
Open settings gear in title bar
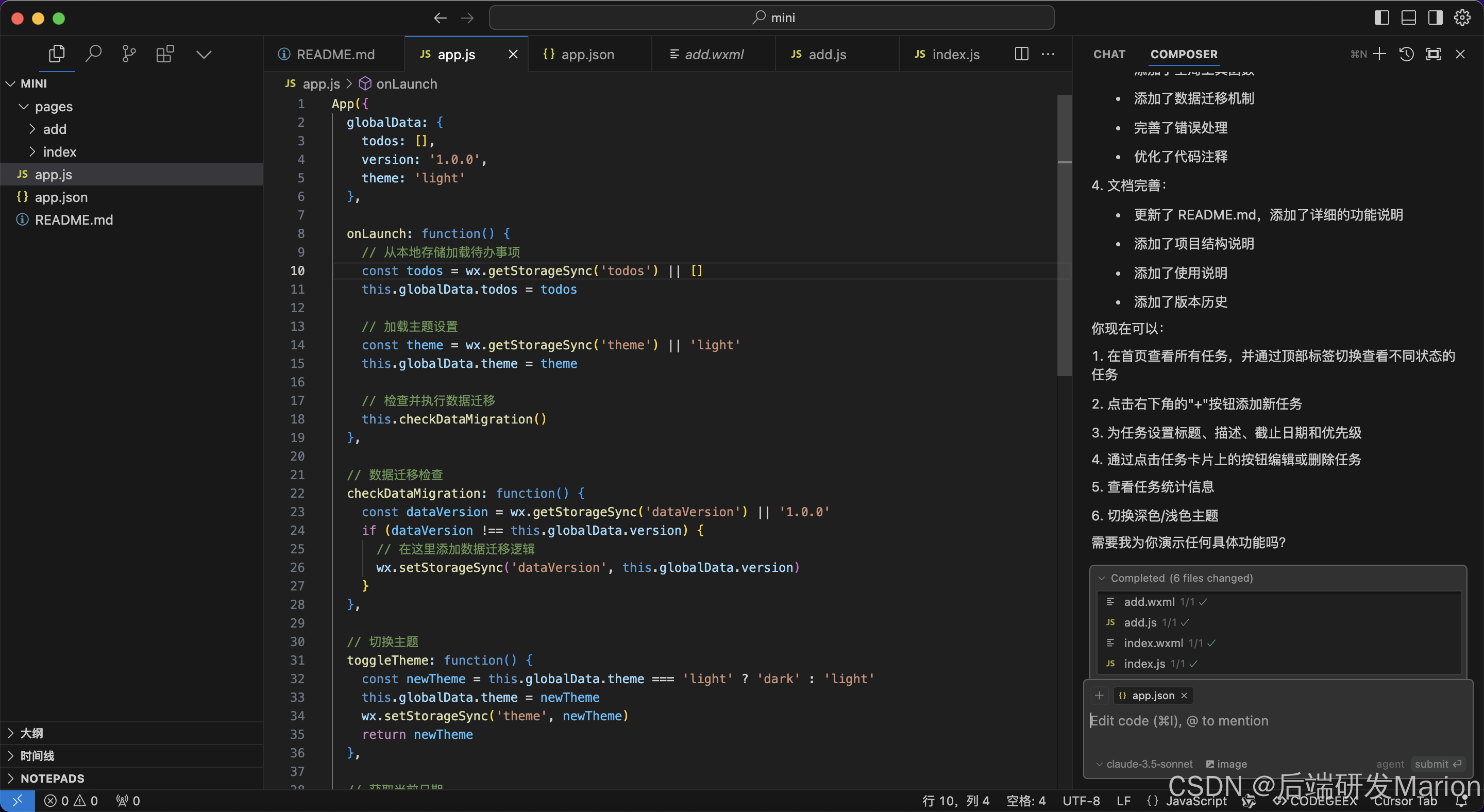pyautogui.click(x=1462, y=18)
